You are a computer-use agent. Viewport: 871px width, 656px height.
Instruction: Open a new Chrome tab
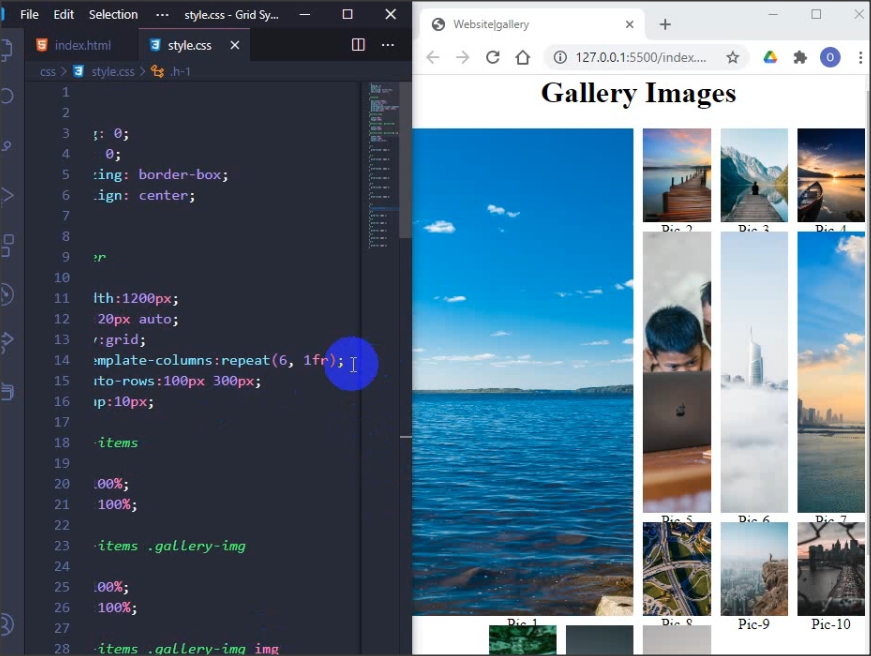(665, 24)
